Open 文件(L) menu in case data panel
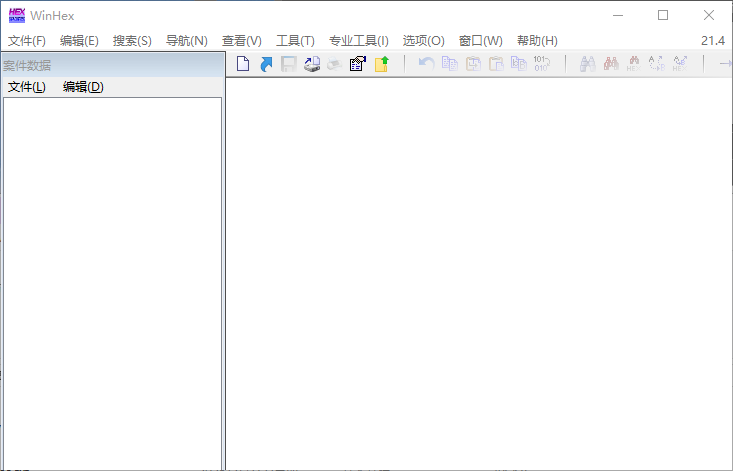The image size is (733, 471). (27, 87)
